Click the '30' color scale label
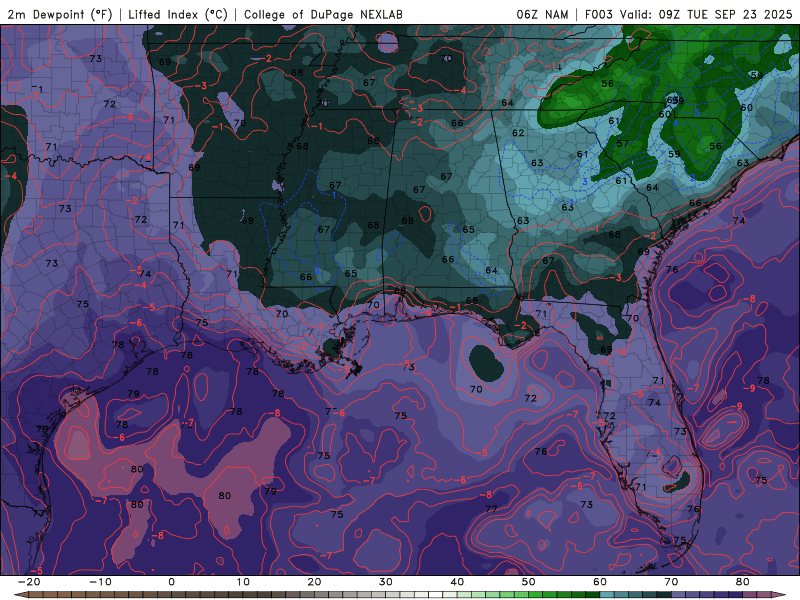 (386, 582)
